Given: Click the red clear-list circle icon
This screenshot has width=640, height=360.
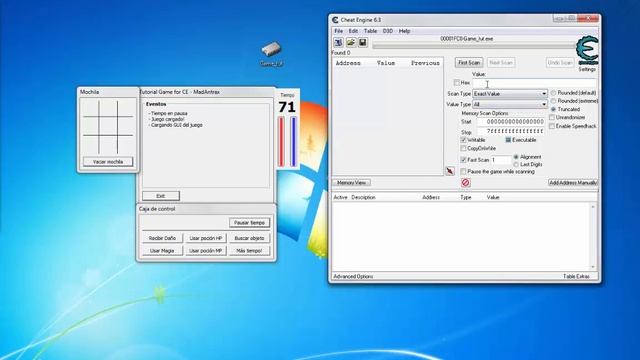Looking at the screenshot, I should [465, 182].
